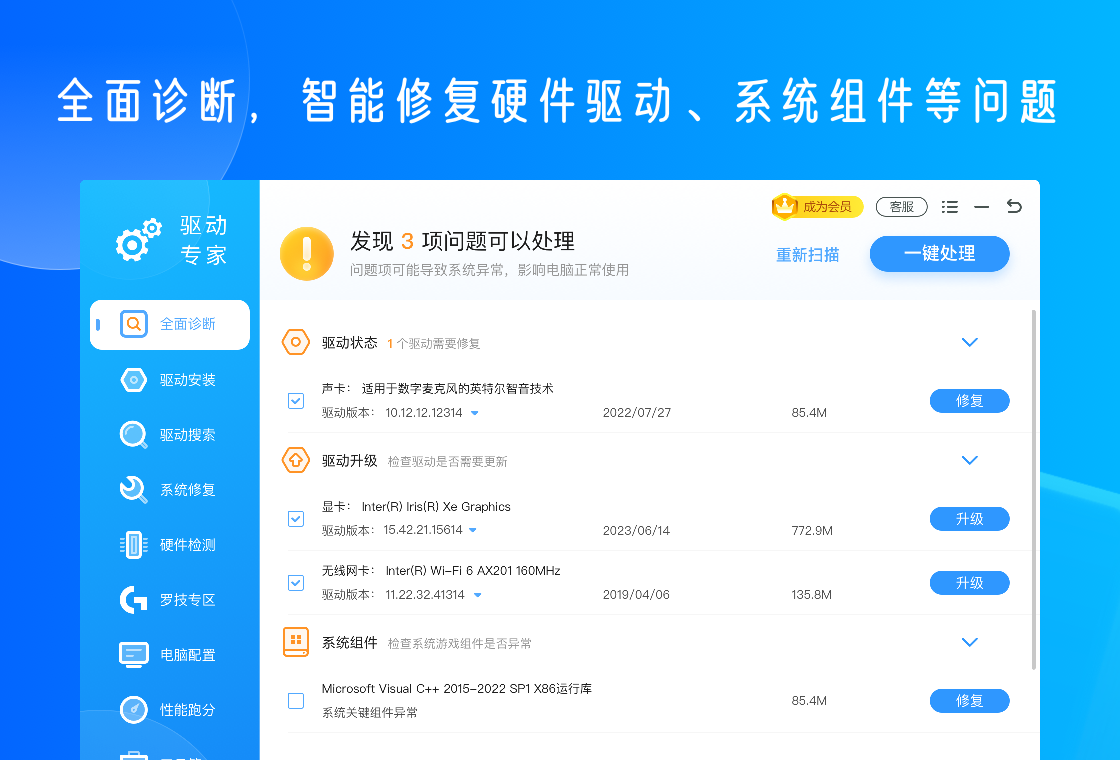The width and height of the screenshot is (1120, 760).
Task: Click the vertical scrollbar of results list
Action: 1034,489
